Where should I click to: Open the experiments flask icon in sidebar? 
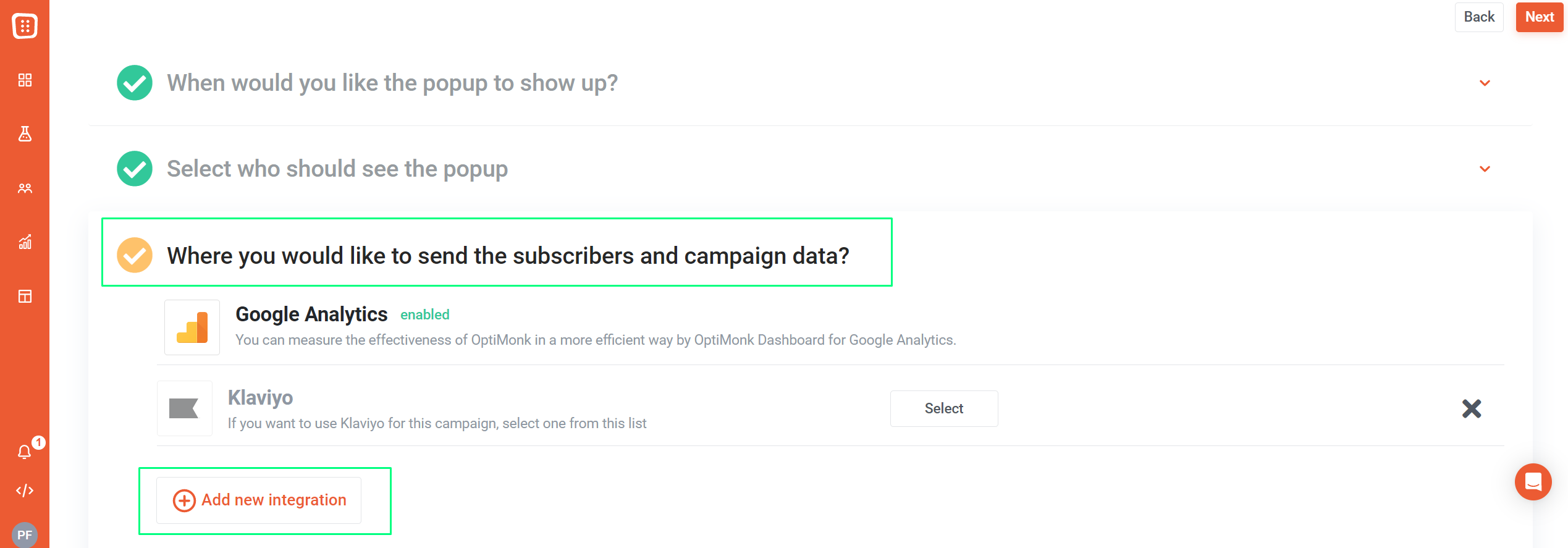(x=25, y=134)
